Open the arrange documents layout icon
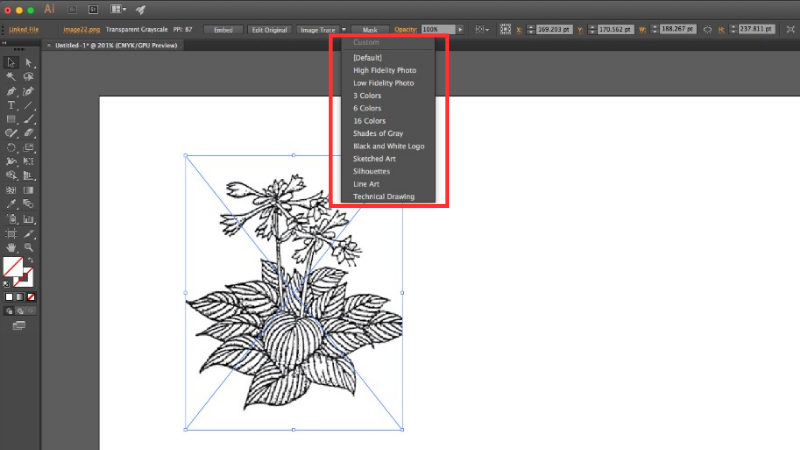 119,9
